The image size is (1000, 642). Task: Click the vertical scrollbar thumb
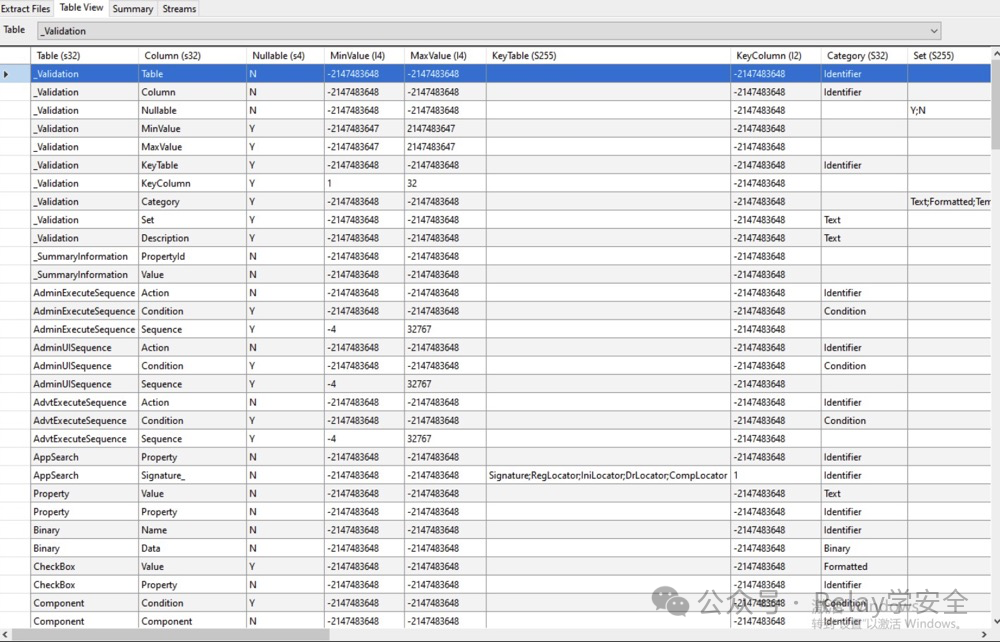pyautogui.click(x=996, y=106)
